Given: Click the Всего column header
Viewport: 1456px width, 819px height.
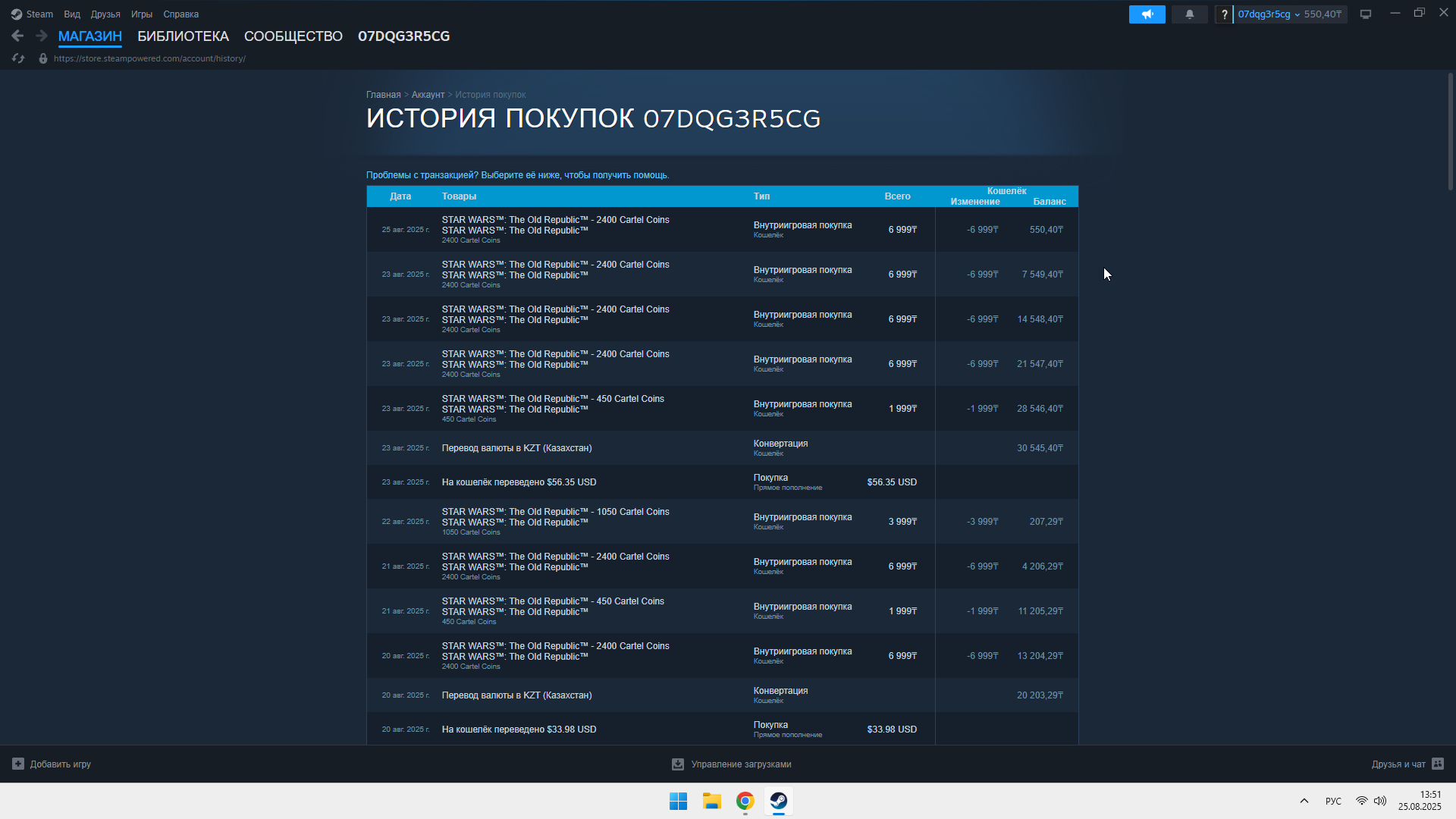Looking at the screenshot, I should coord(897,196).
